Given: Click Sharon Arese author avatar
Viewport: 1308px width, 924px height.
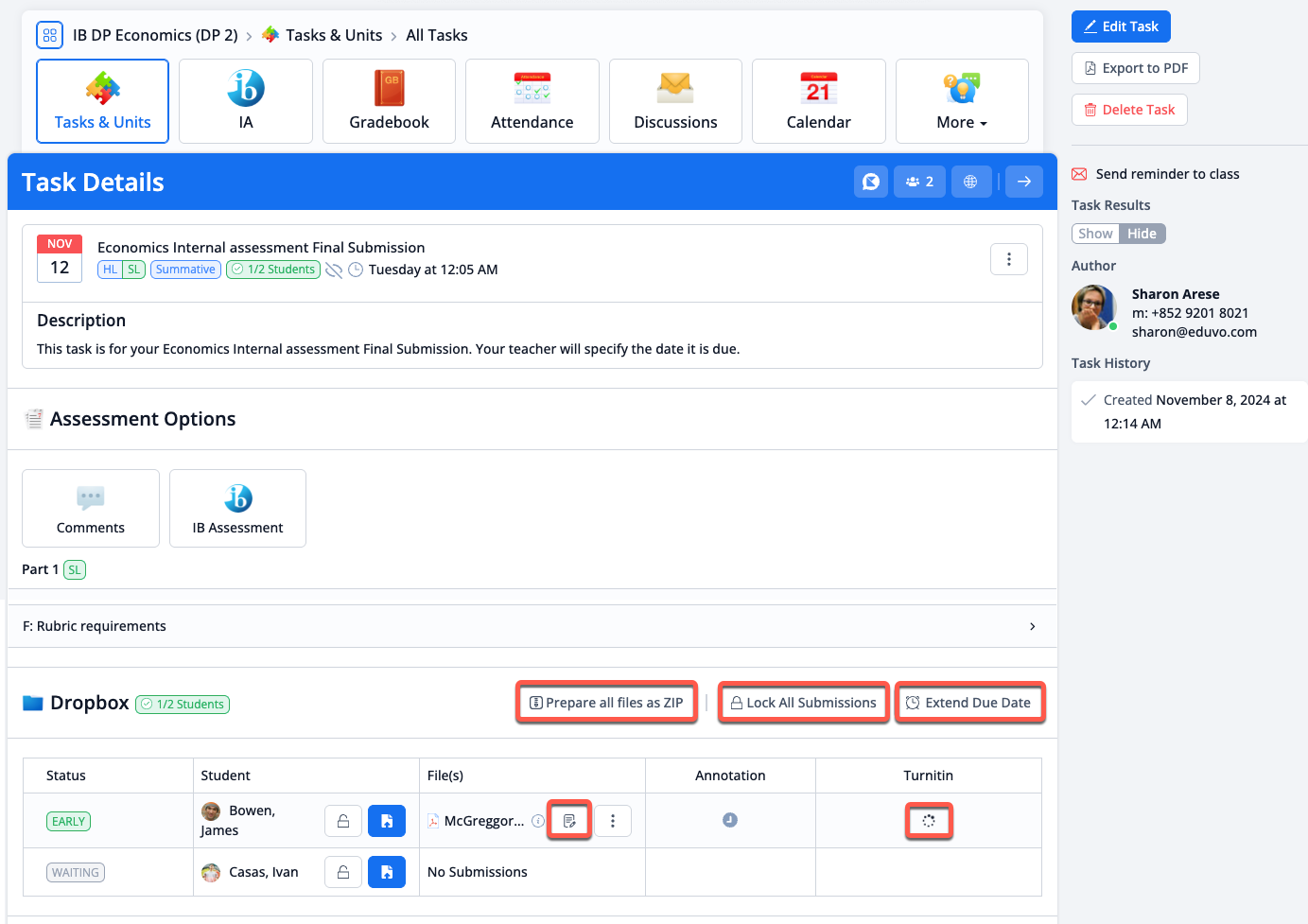Looking at the screenshot, I should (1094, 307).
